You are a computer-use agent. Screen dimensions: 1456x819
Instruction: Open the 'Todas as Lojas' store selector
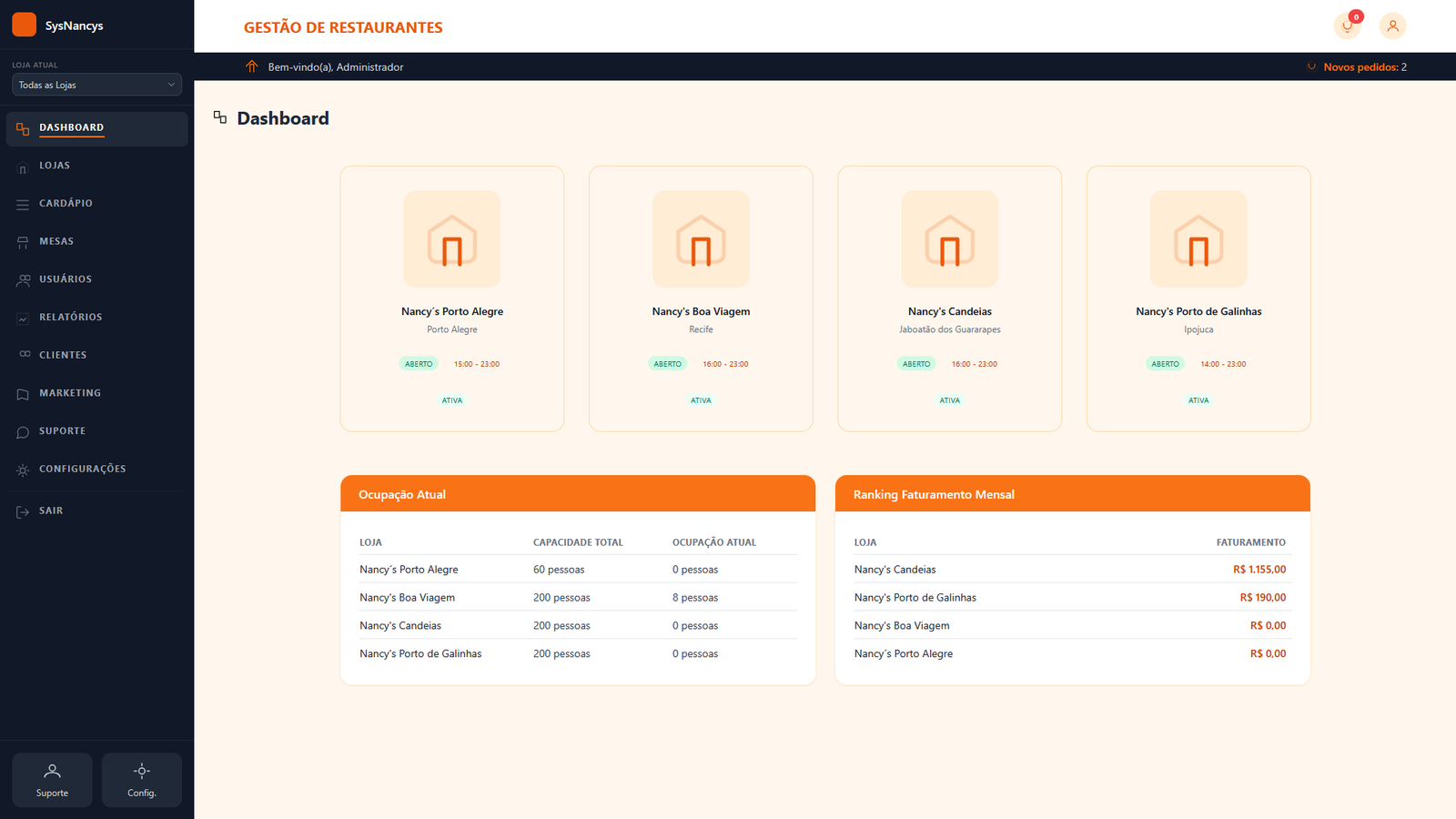click(x=96, y=84)
